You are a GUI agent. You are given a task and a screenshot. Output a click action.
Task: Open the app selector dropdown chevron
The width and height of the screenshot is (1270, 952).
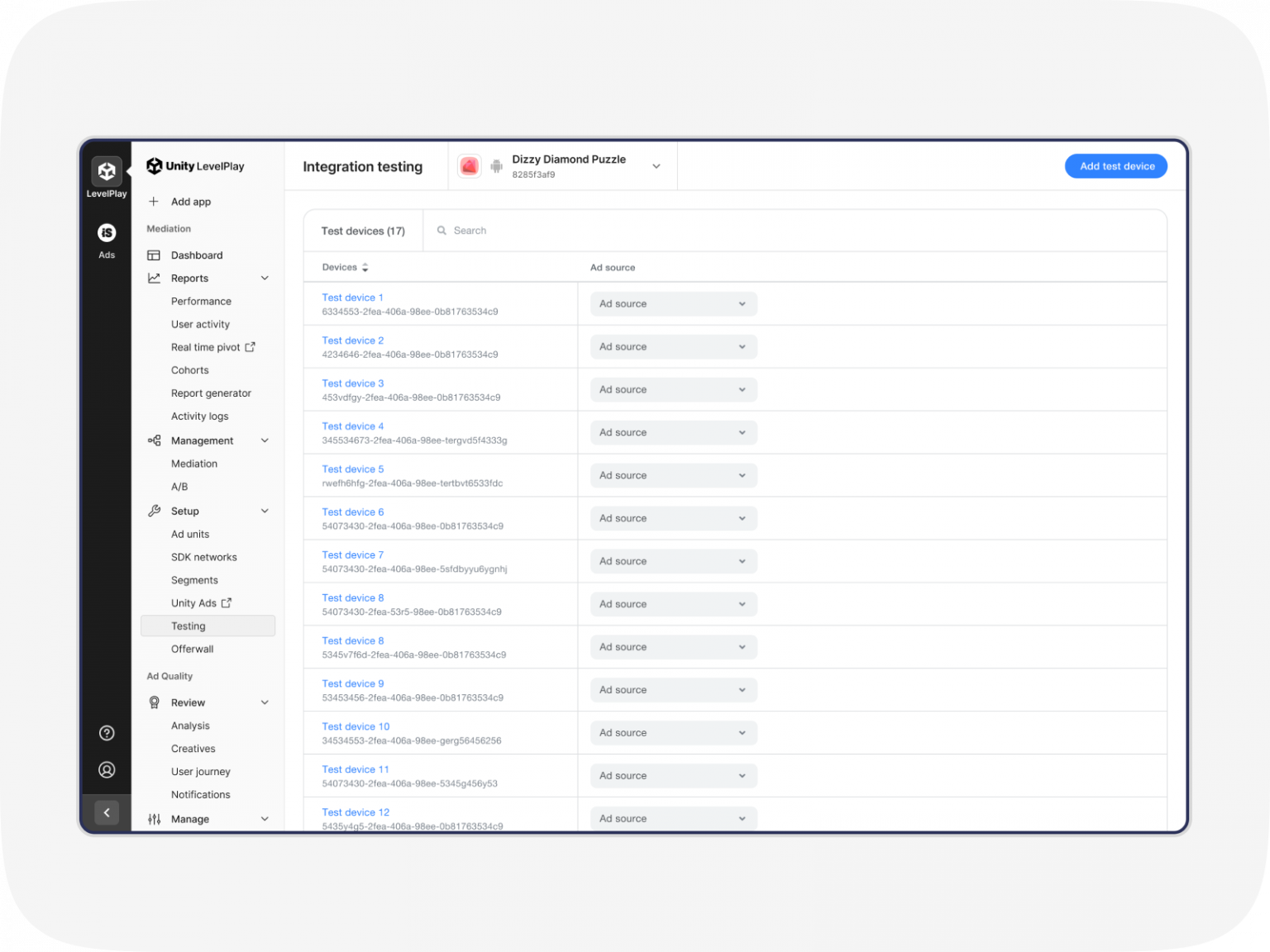click(x=656, y=166)
